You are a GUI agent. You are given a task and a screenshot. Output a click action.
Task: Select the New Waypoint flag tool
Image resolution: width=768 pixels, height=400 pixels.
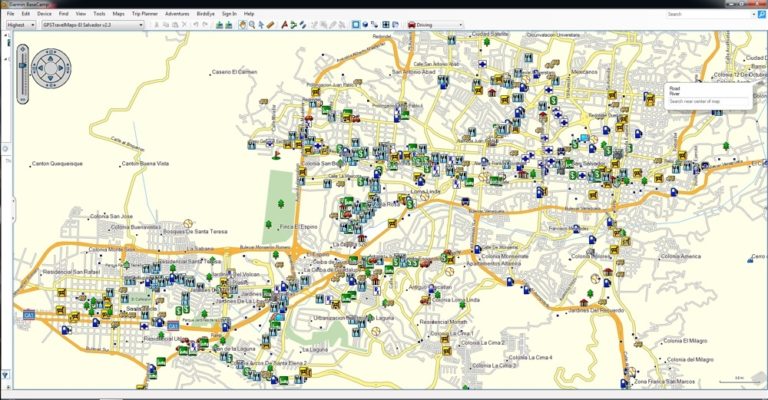point(284,24)
